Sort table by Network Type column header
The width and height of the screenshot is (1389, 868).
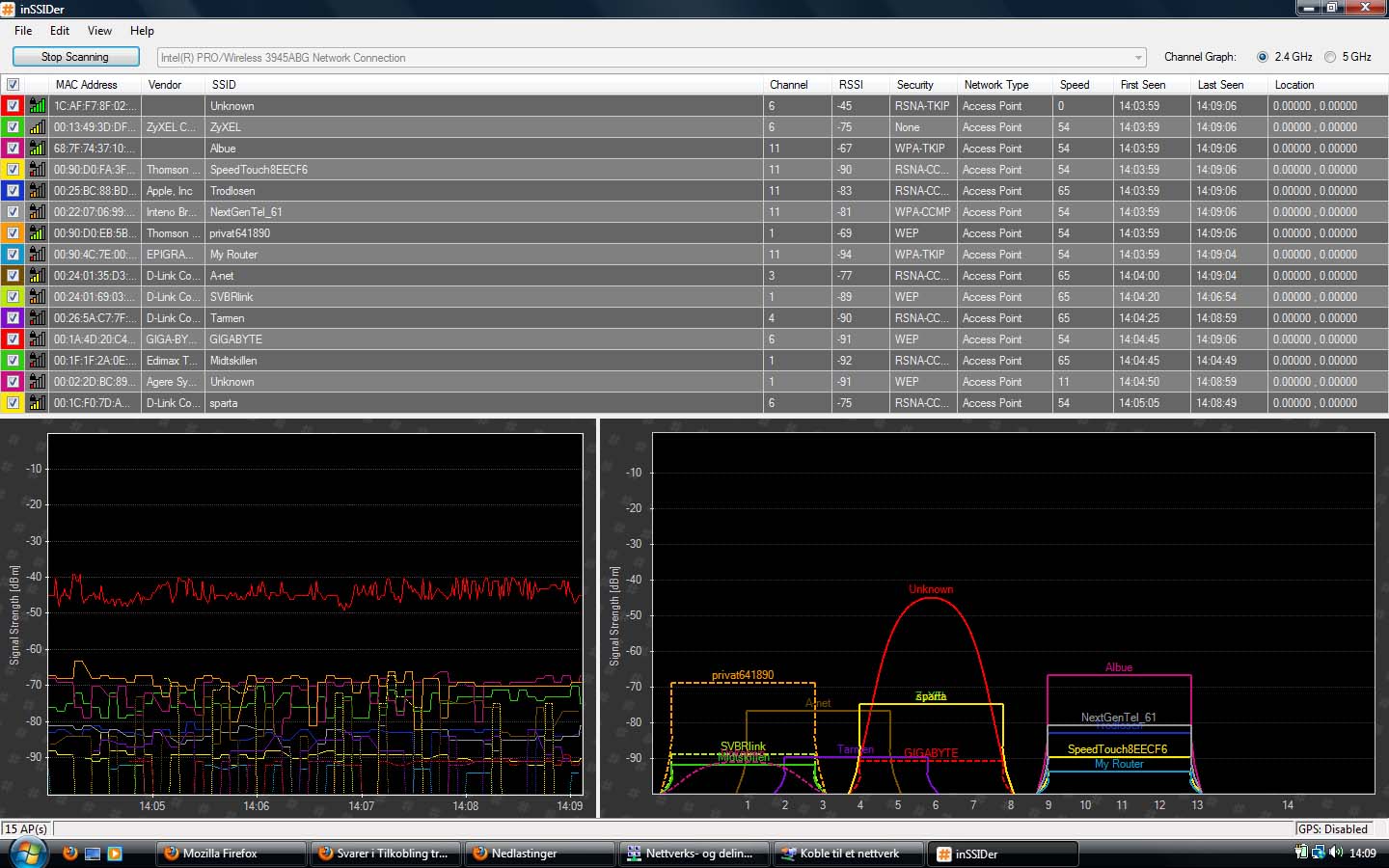click(x=1004, y=85)
